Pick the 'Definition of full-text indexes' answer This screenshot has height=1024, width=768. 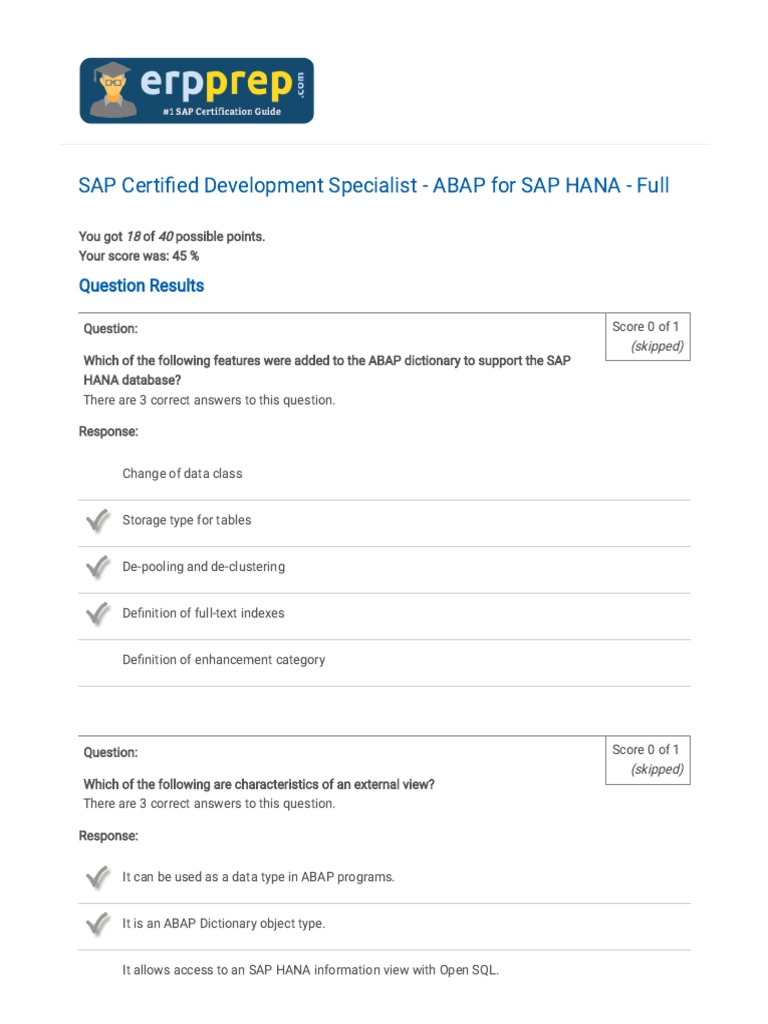[203, 614]
